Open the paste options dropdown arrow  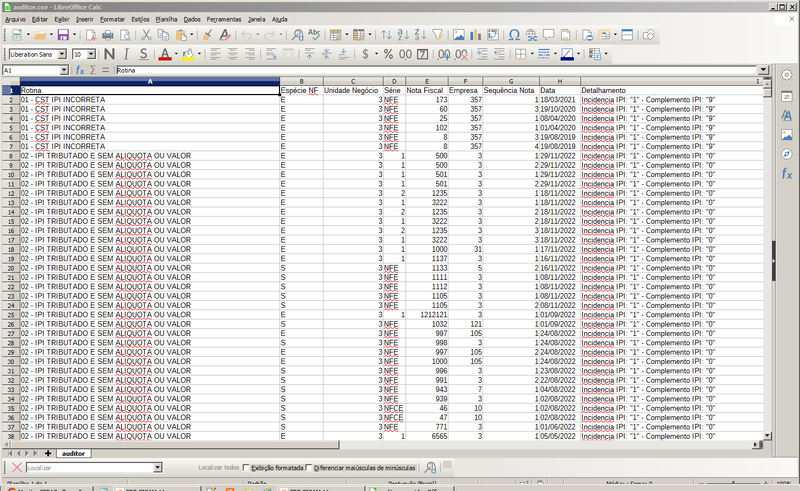191,35
